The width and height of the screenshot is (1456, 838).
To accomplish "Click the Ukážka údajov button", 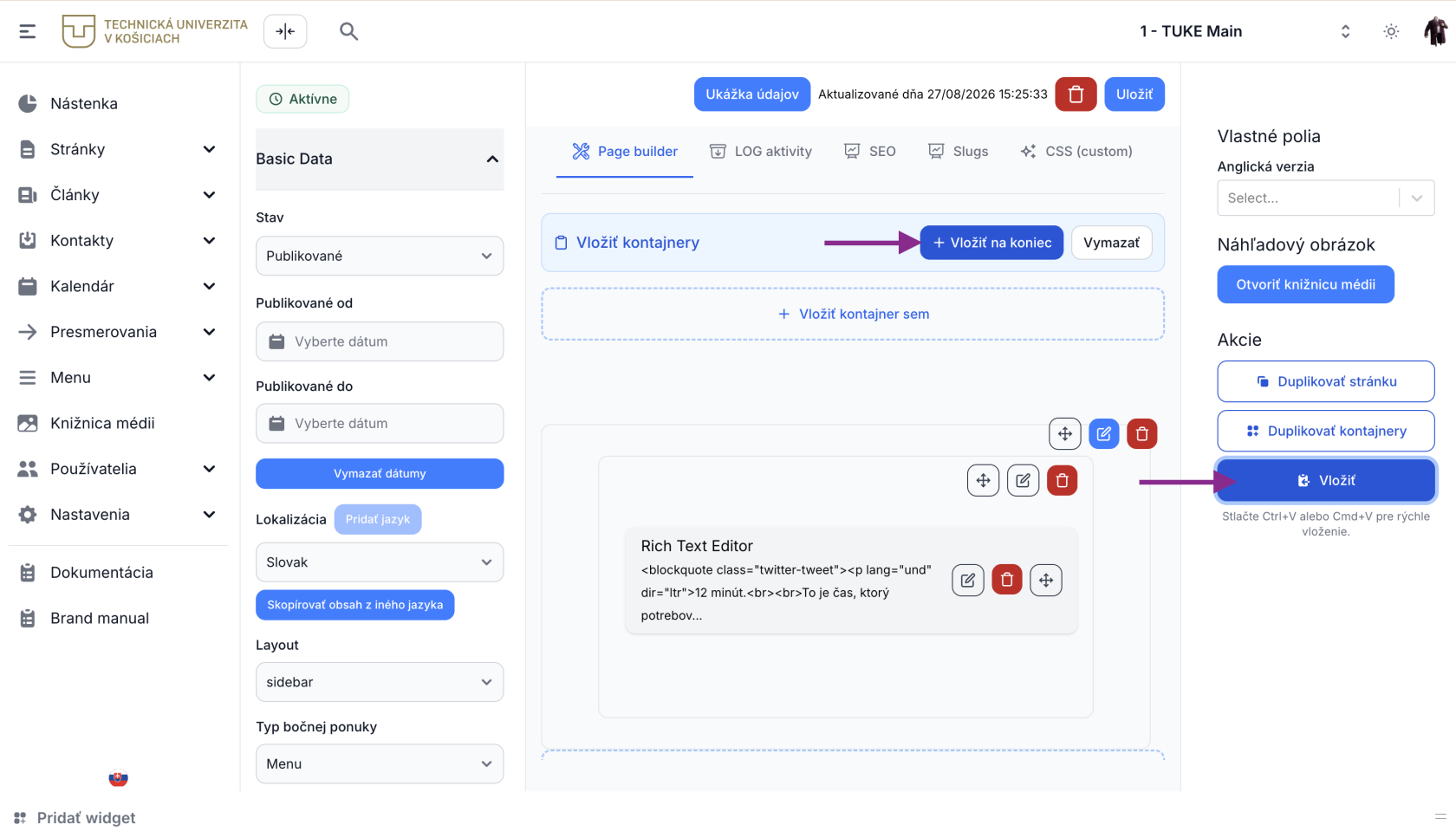I will pyautogui.click(x=752, y=94).
